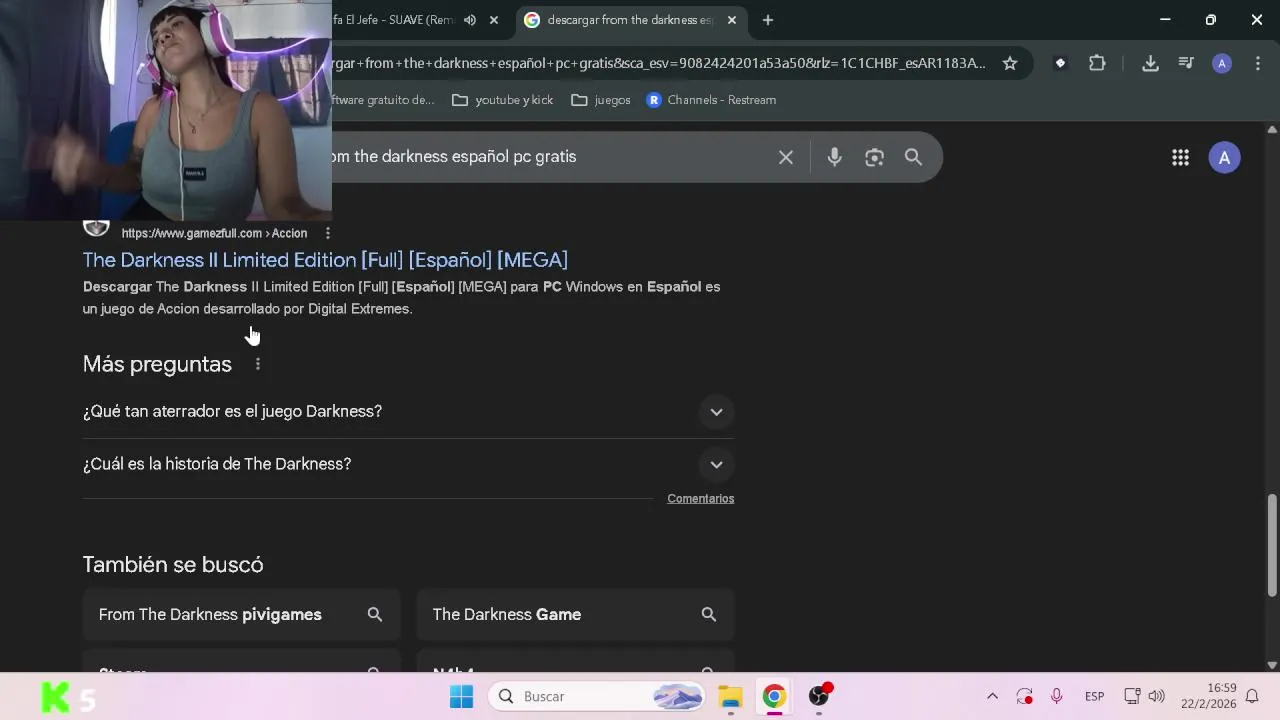Screen dimensions: 1280x720
Task: Click scrollbar up arrow at page top
Action: point(1272,130)
